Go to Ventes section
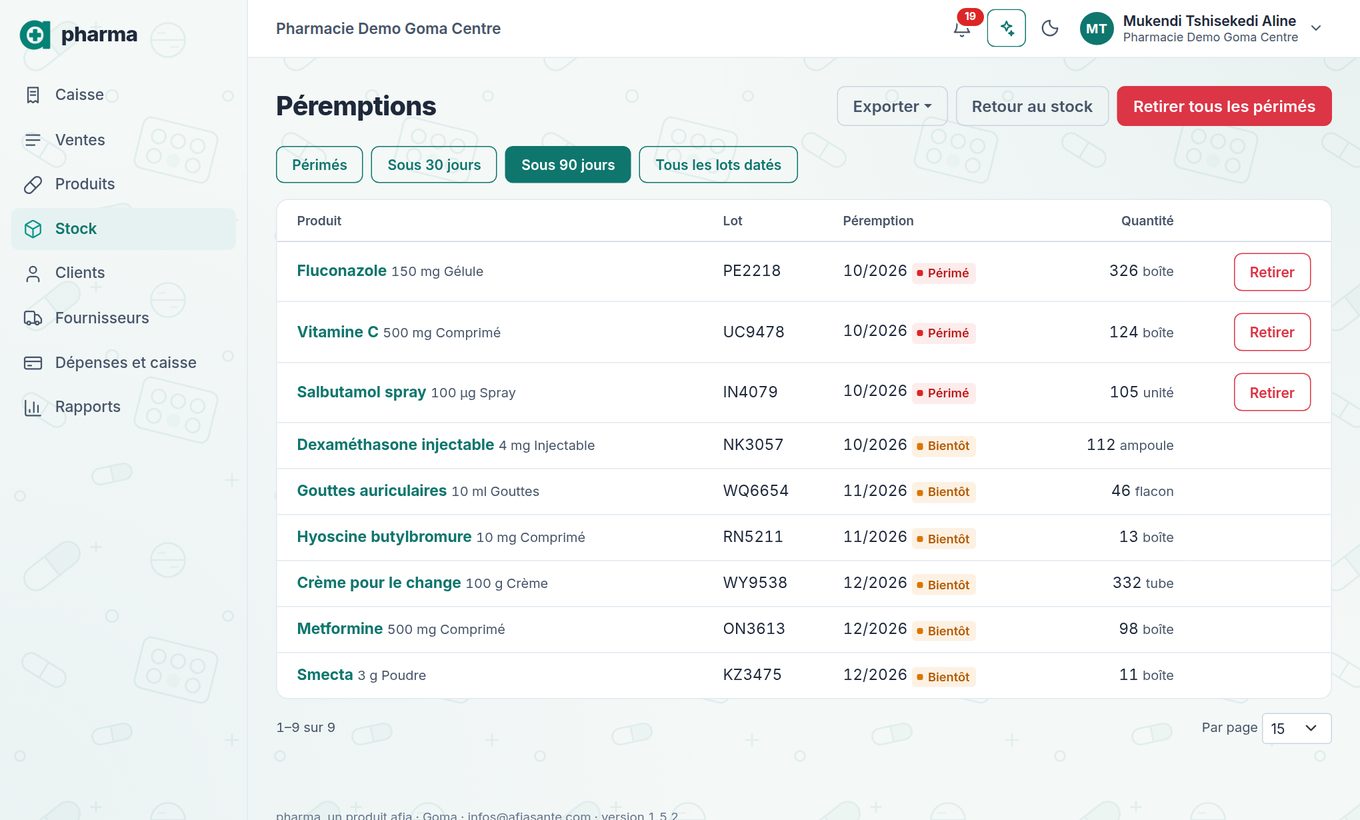This screenshot has width=1360, height=820. pyautogui.click(x=124, y=140)
